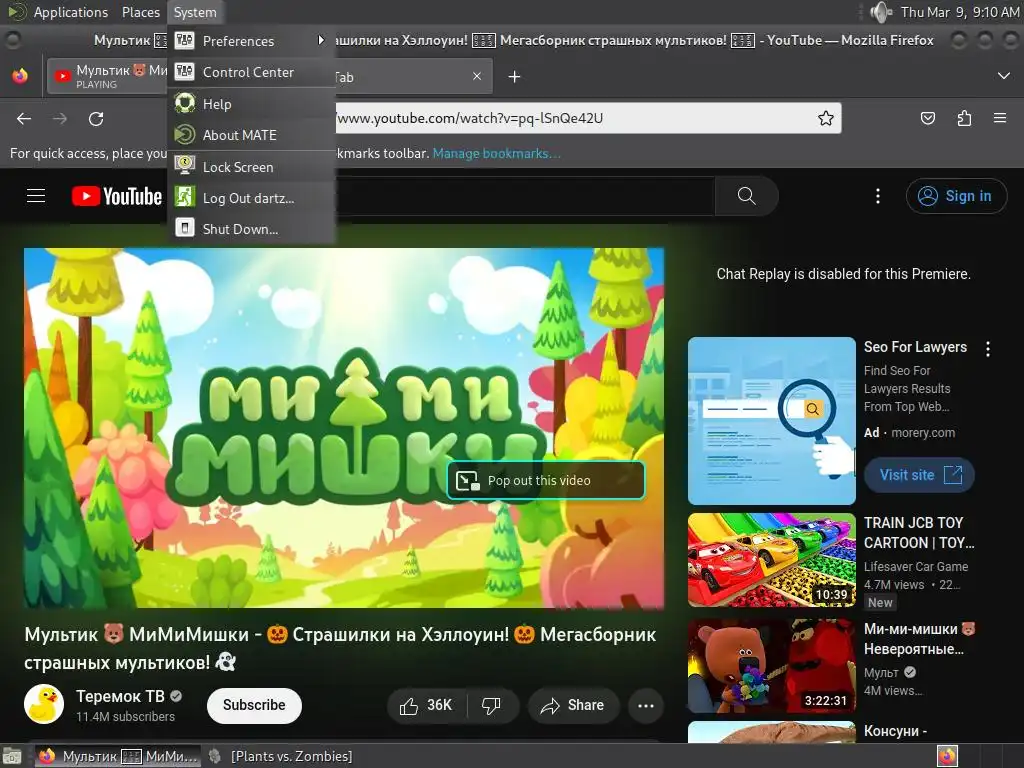Open the Ми-ми-мишки Невероятные video title
Viewport: 1024px width, 768px height.
[920, 639]
